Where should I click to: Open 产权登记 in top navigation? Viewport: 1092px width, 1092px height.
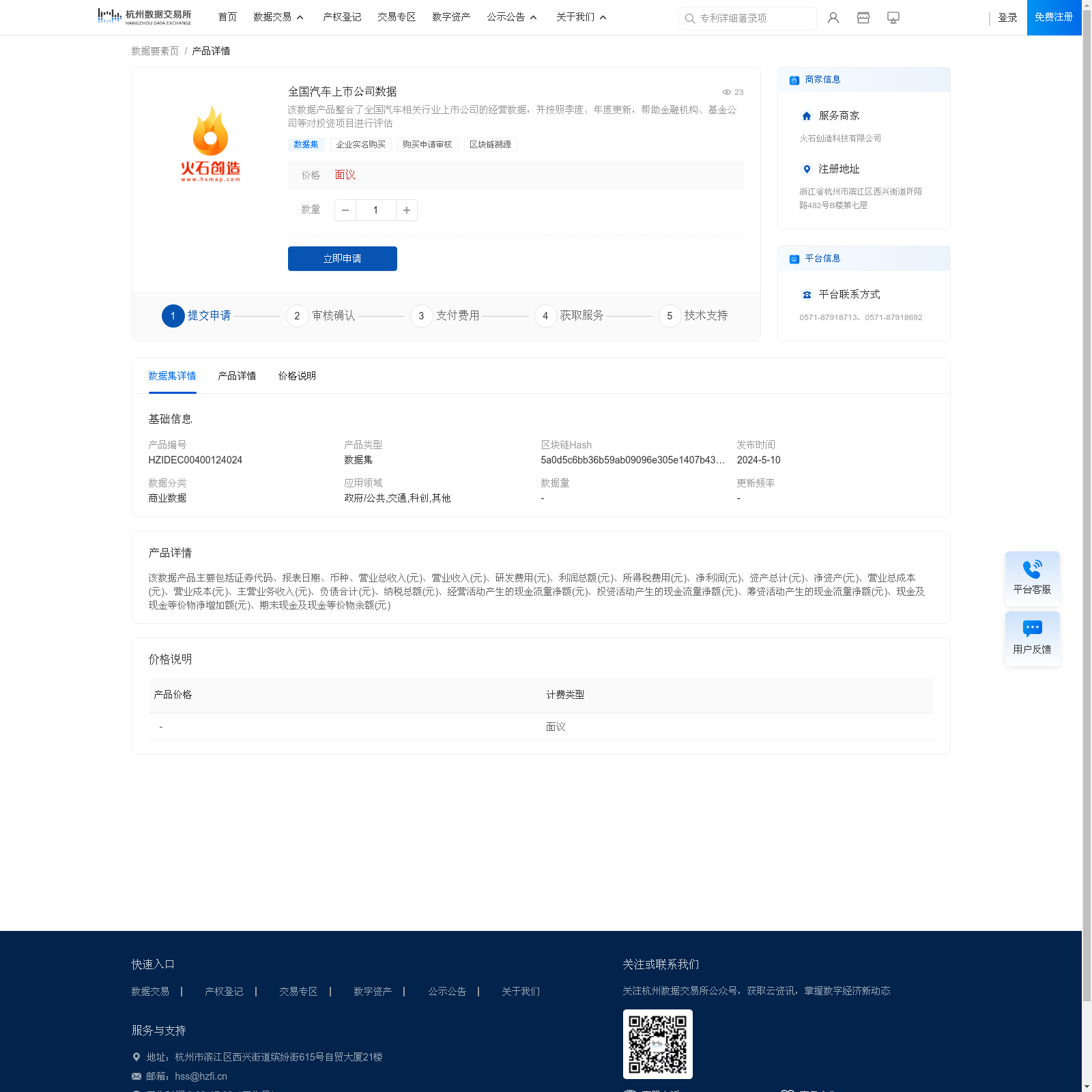pyautogui.click(x=342, y=17)
